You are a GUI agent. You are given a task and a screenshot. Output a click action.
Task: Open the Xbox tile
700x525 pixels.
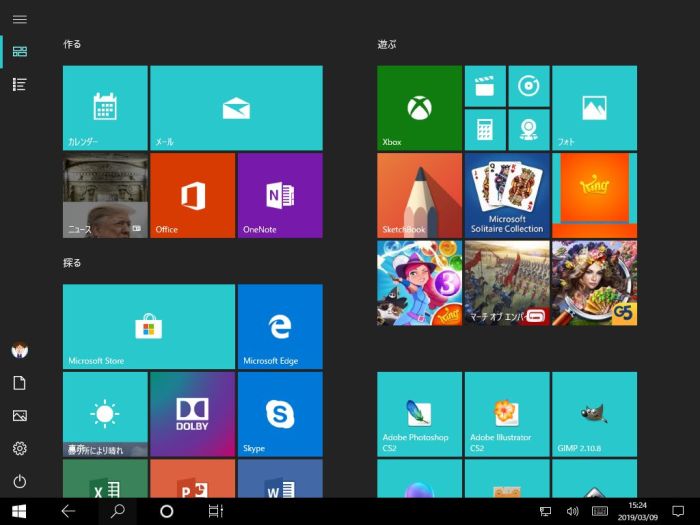click(x=419, y=108)
